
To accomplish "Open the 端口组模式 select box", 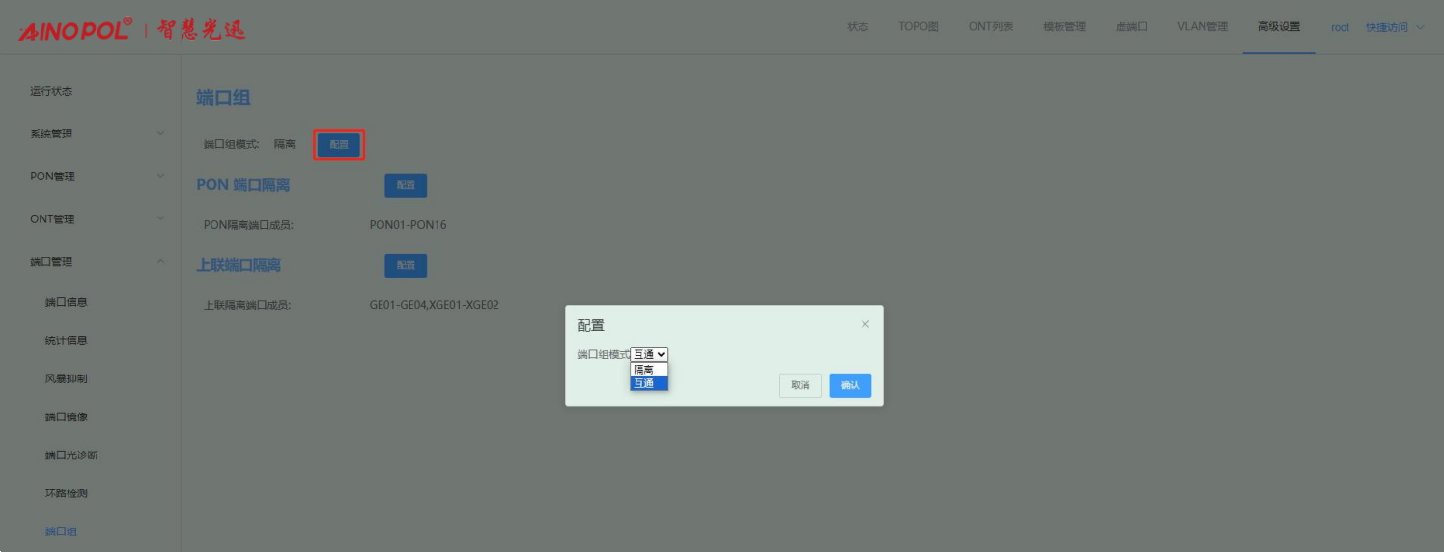I will click(649, 354).
